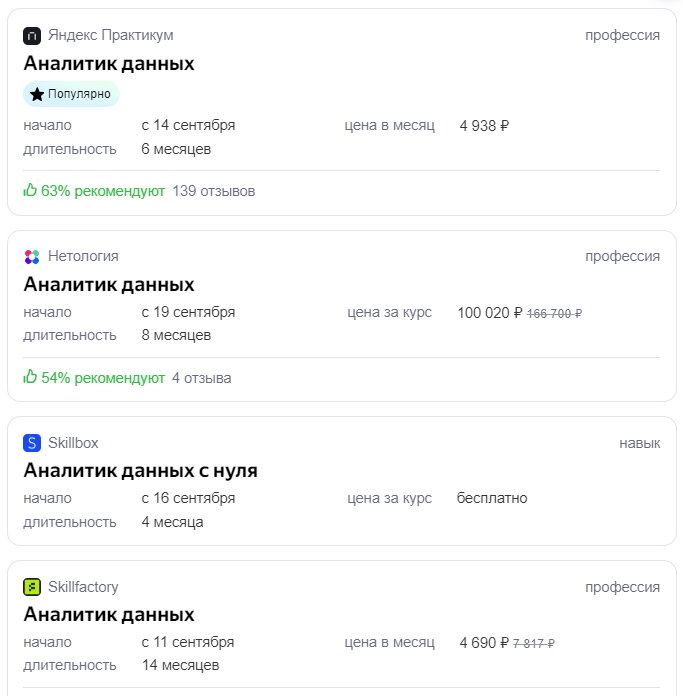Click the Skillfactory logo icon

pos(32,587)
